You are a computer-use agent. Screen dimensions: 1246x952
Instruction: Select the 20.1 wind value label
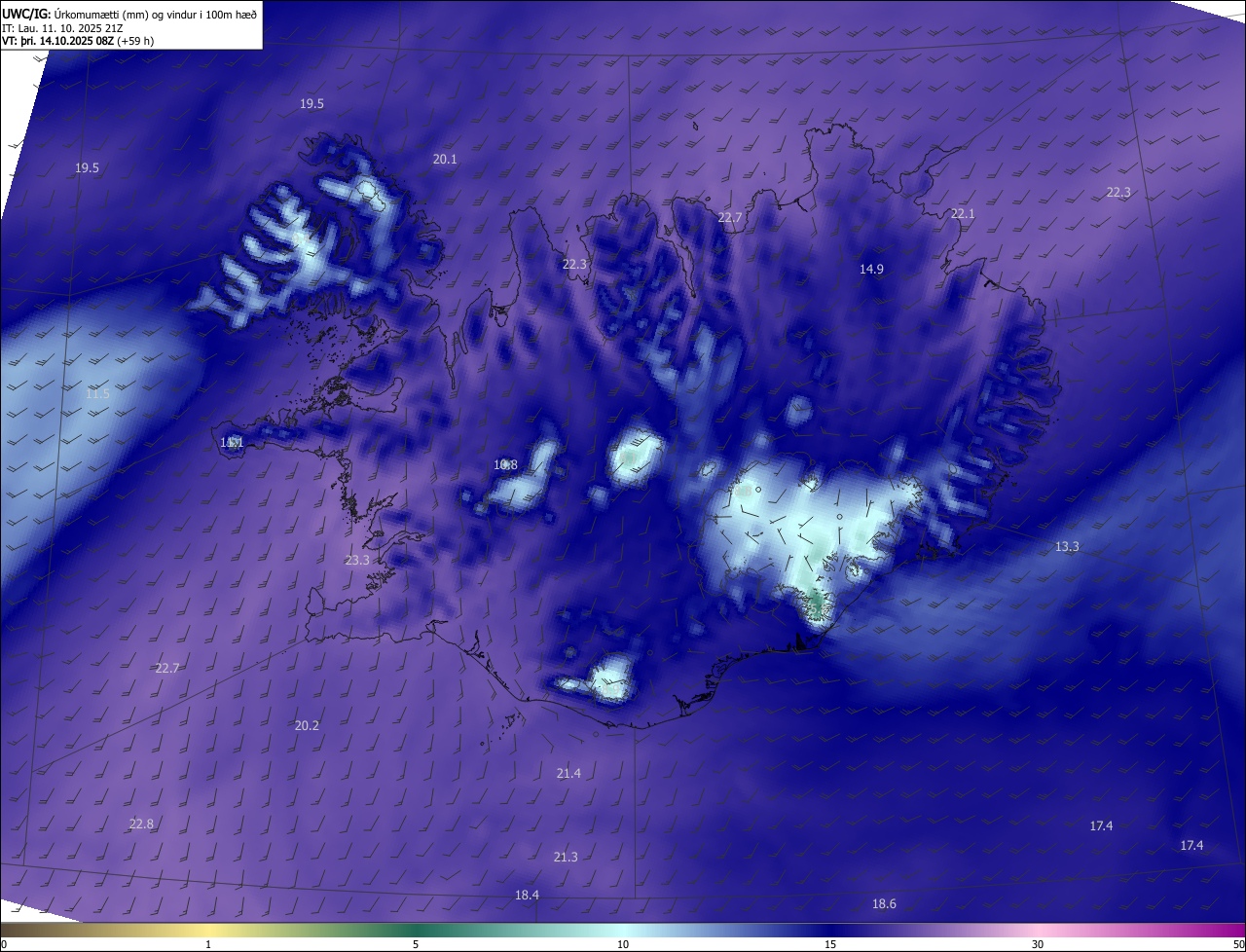[445, 159]
